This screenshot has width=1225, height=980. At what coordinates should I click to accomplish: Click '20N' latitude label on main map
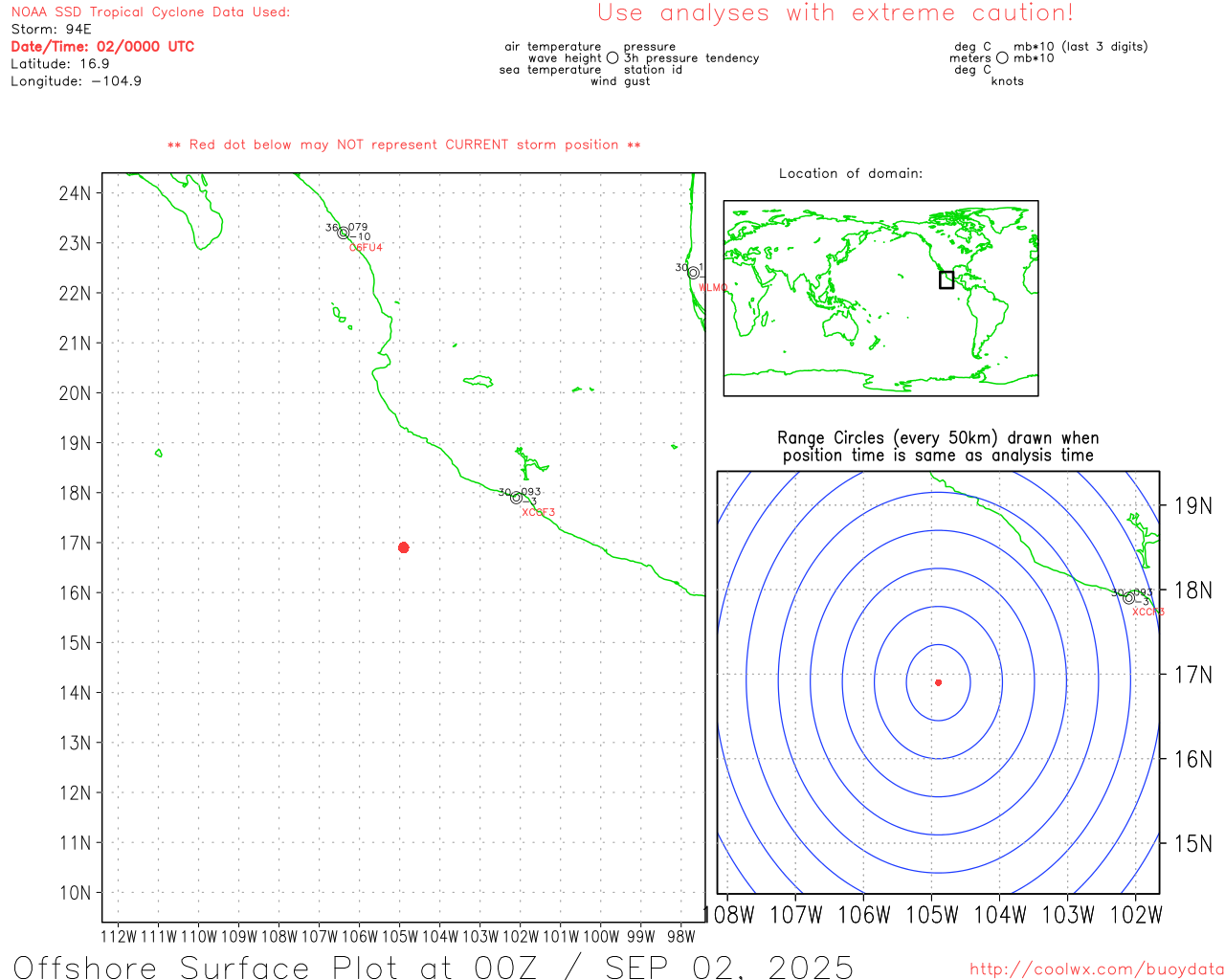tap(75, 393)
